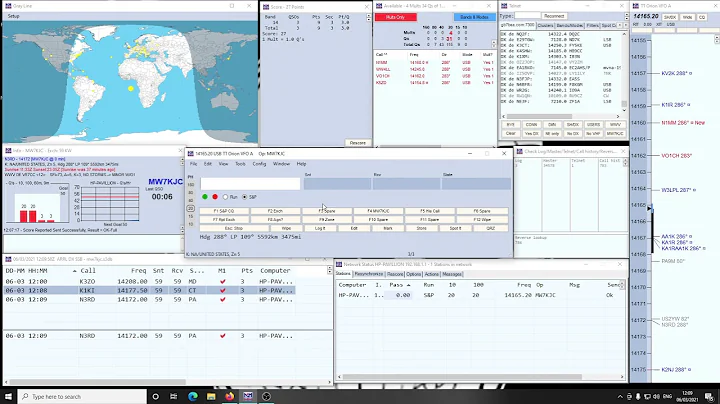Select 10m band in Entry window band panel
720x404 pixels.
tap(191, 224)
